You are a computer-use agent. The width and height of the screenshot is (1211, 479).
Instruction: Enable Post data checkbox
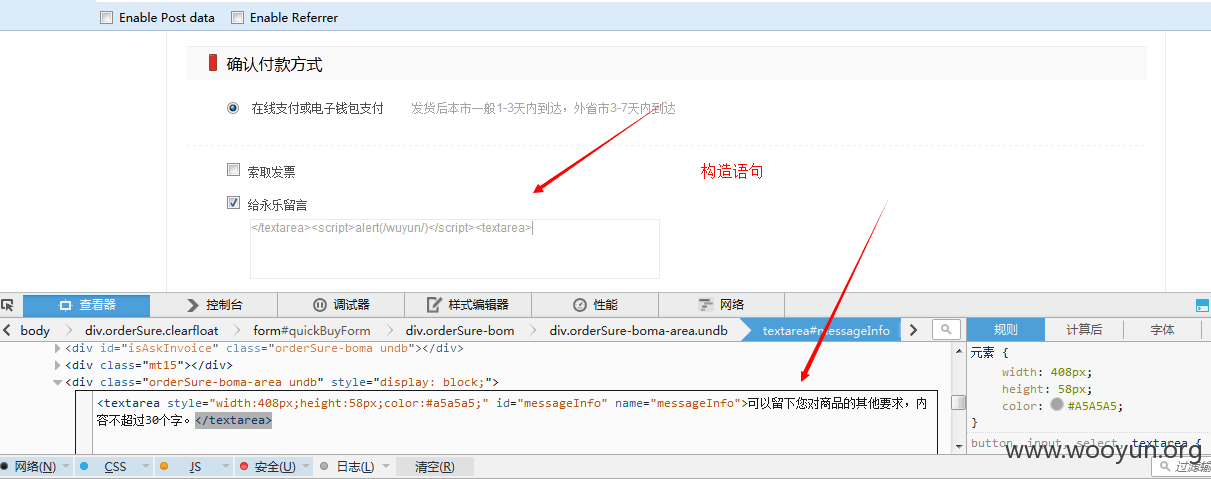107,17
